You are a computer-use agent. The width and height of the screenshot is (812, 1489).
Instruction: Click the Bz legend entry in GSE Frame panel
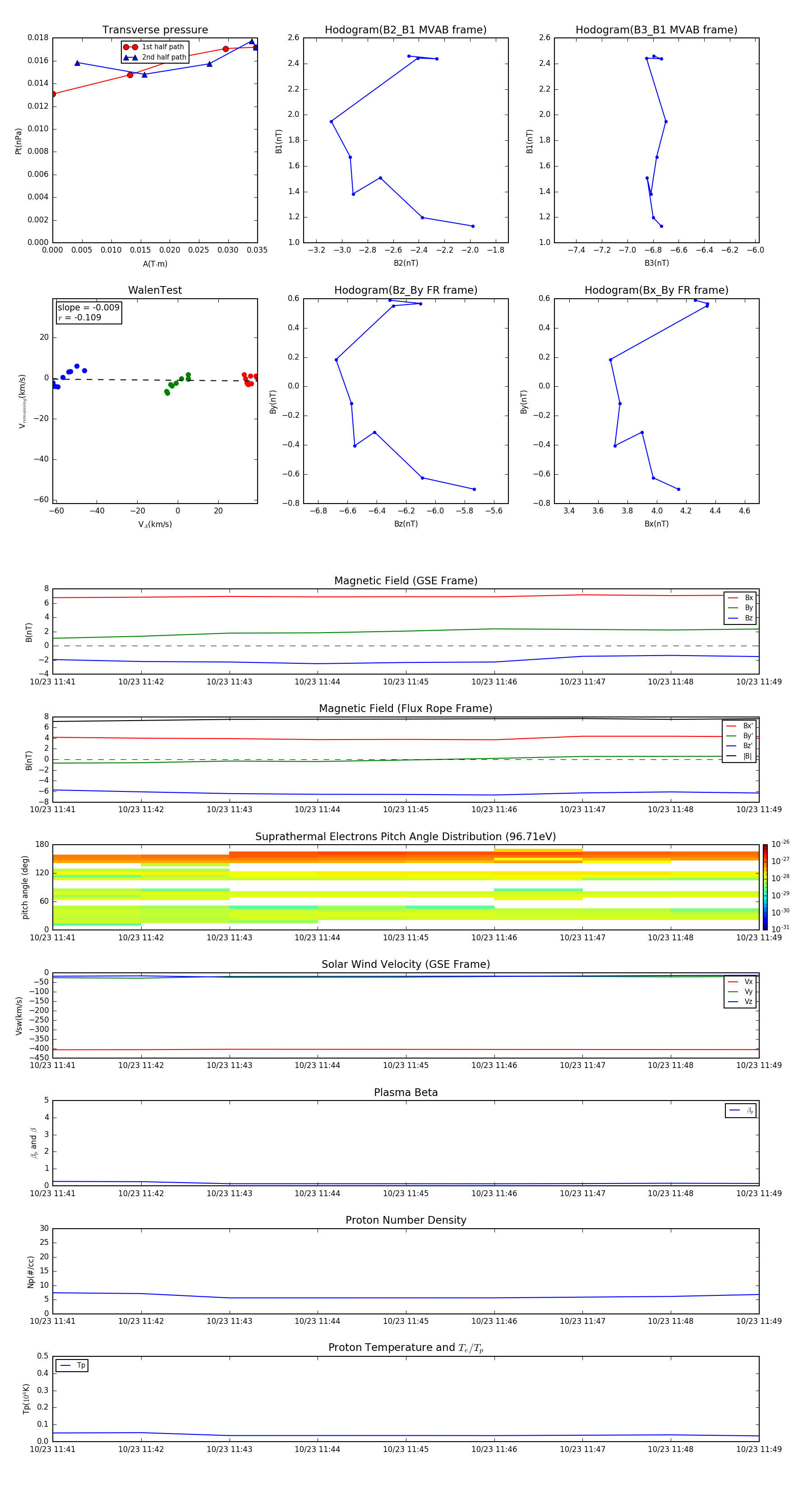(x=740, y=618)
